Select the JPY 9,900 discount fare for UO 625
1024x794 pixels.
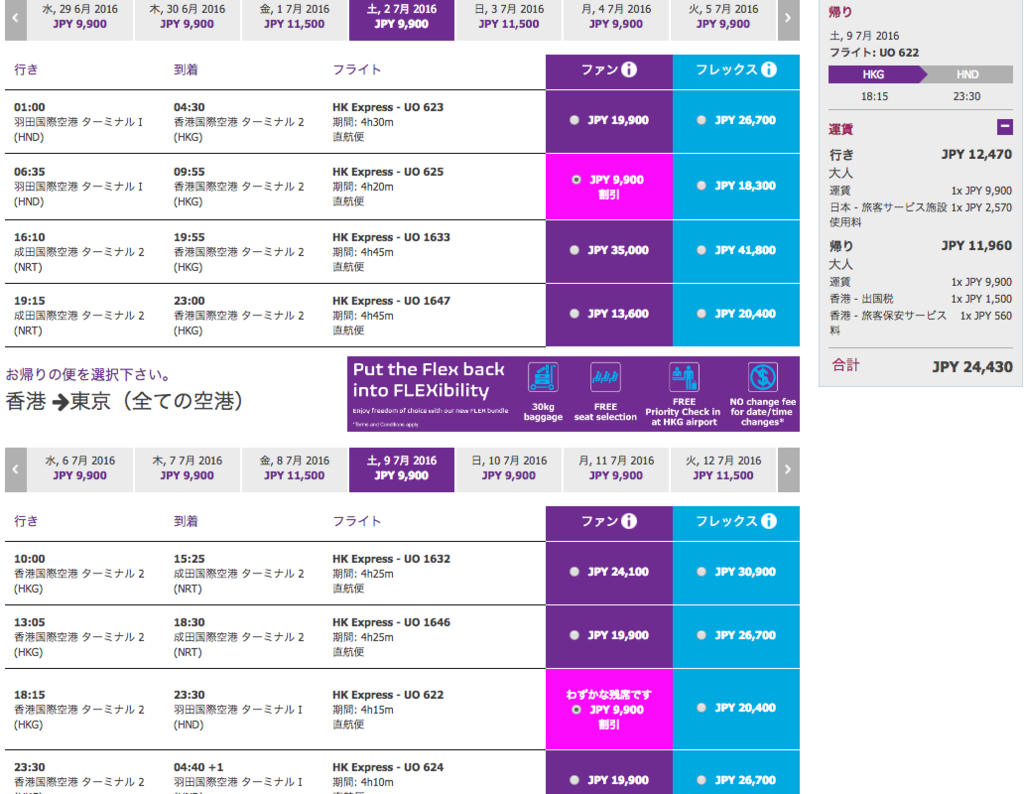point(576,180)
